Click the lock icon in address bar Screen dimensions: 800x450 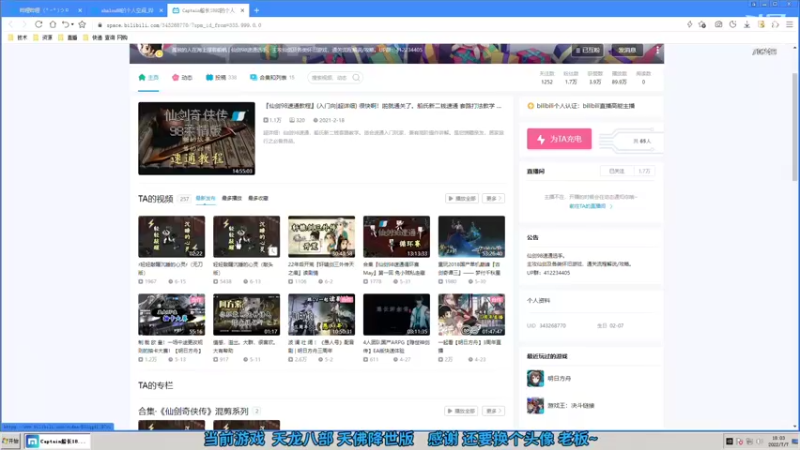coord(100,25)
